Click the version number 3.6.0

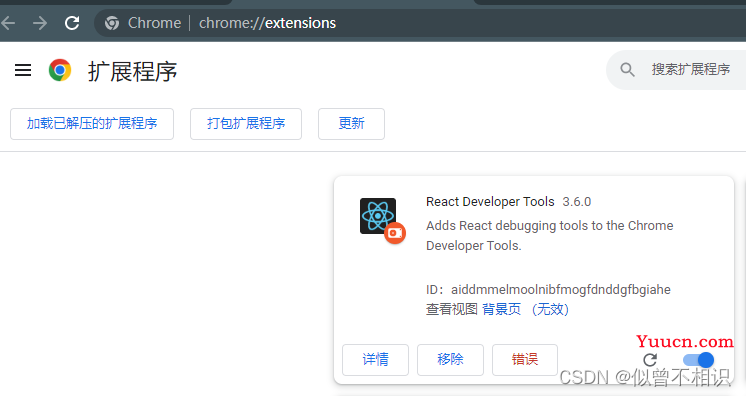click(577, 202)
